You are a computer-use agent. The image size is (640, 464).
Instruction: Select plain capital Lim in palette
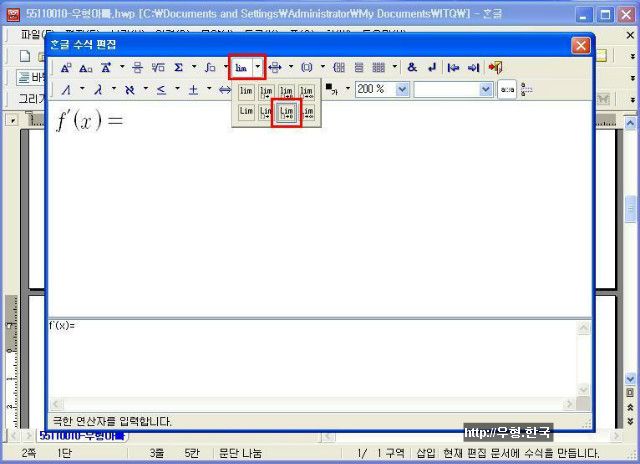coord(246,112)
